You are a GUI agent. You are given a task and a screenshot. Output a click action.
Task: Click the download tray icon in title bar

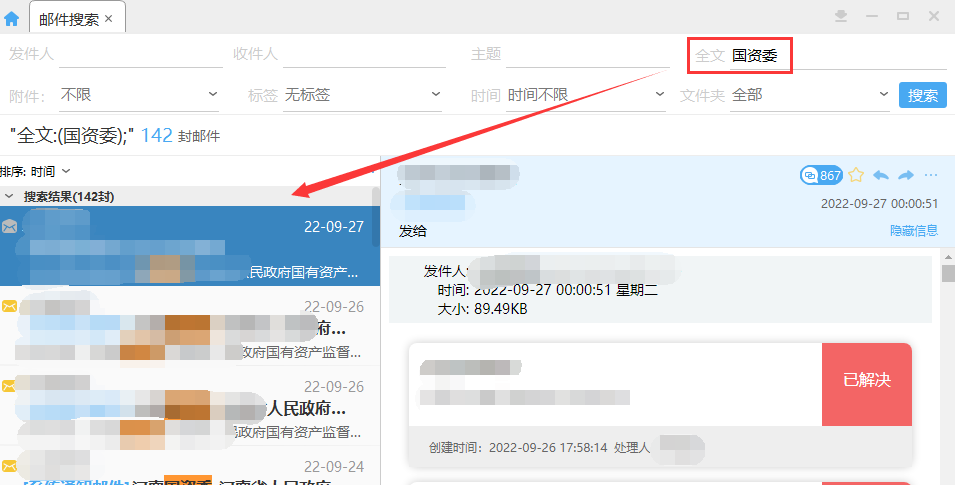[x=841, y=16]
